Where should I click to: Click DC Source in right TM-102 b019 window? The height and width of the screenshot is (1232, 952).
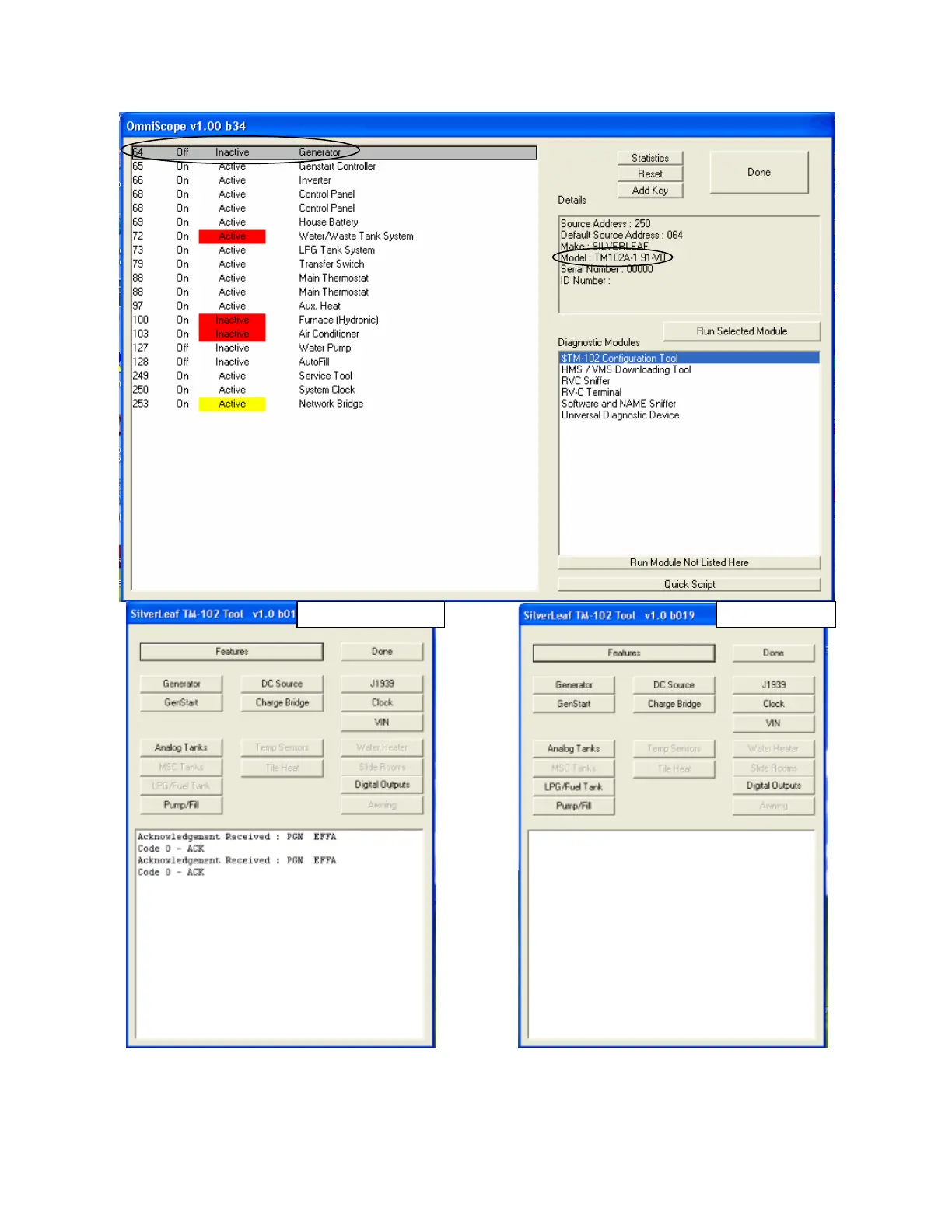pos(674,685)
